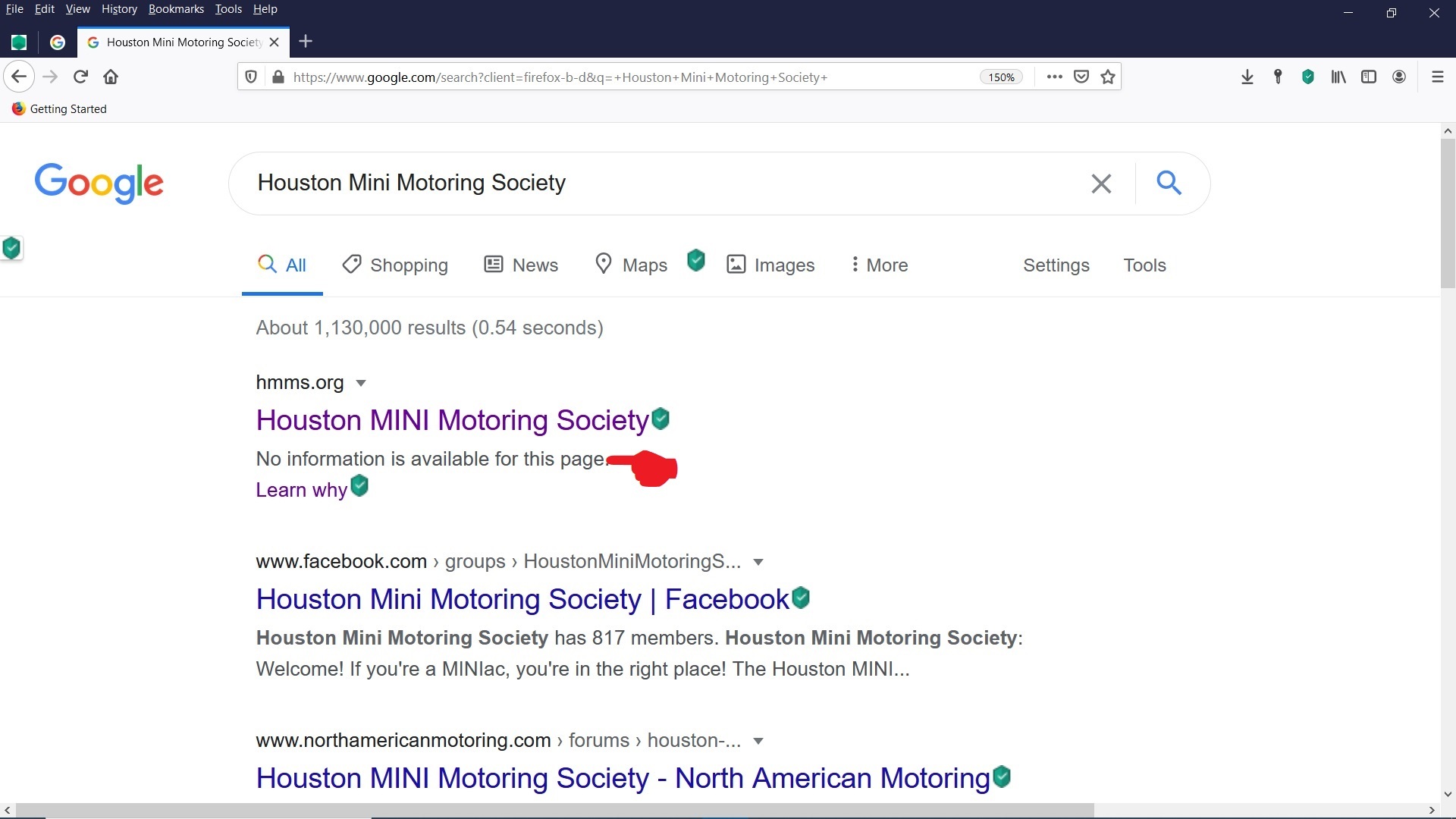The image size is (1456, 819).
Task: Click the safety shield next to hmms.org title
Action: click(x=661, y=419)
